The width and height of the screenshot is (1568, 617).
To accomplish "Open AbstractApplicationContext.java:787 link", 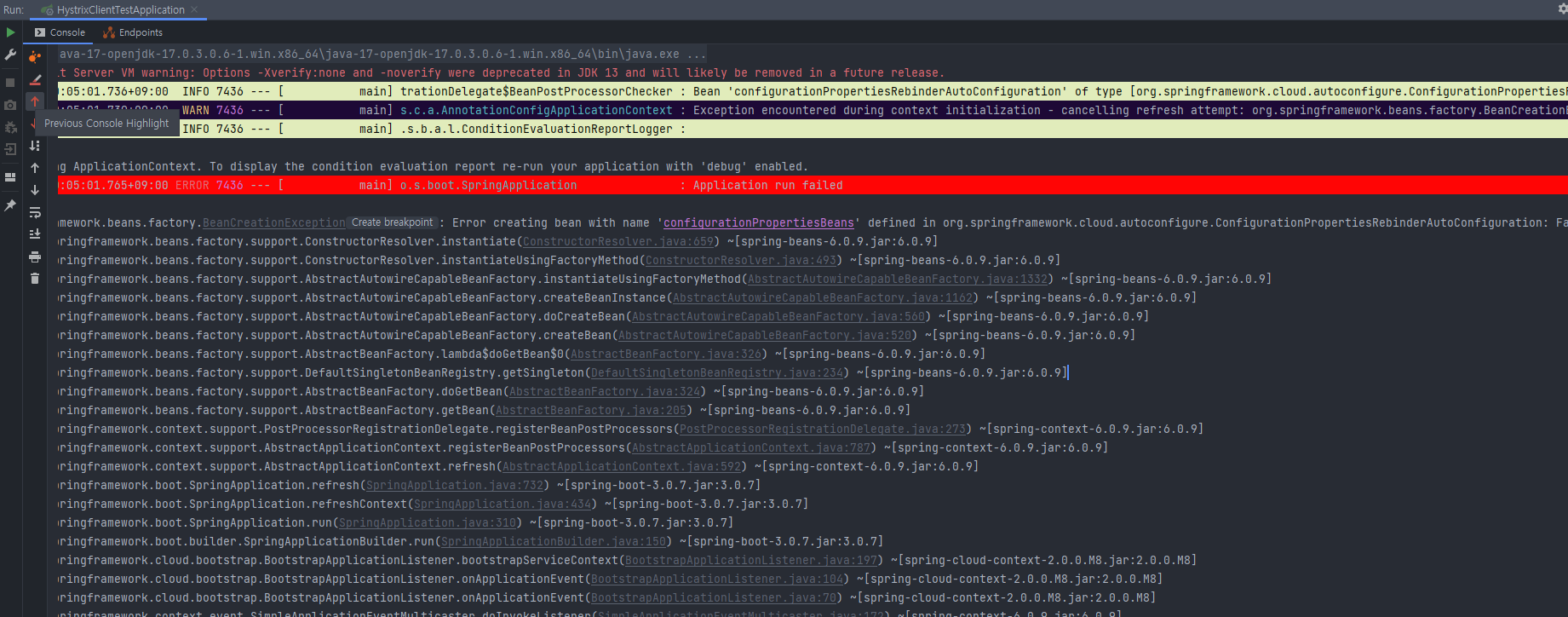I will [x=751, y=448].
